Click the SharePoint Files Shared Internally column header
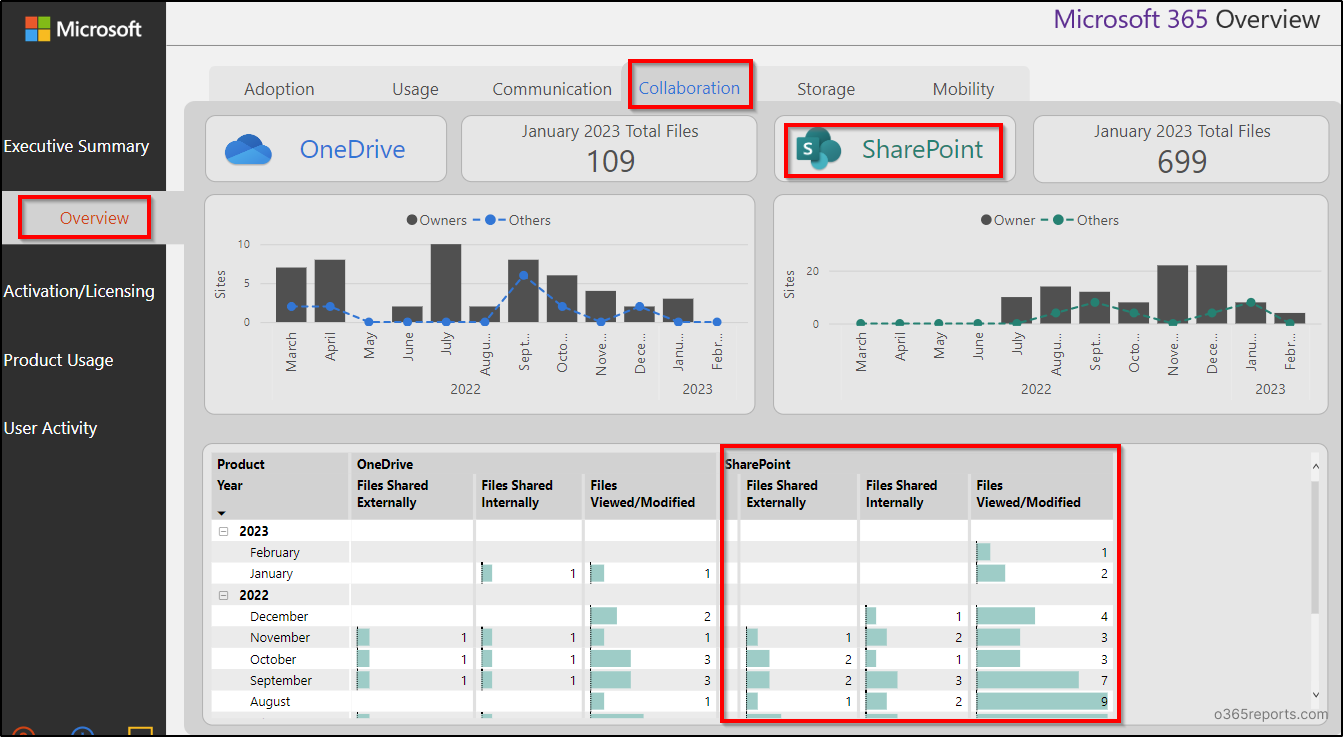Screen dimensions: 1343x737 coord(902,494)
